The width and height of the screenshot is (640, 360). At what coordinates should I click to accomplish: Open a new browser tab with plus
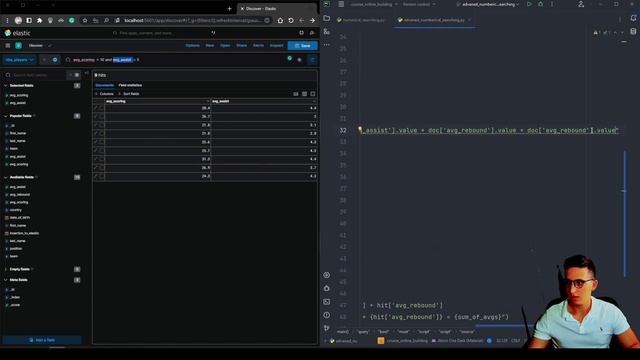click(x=229, y=9)
